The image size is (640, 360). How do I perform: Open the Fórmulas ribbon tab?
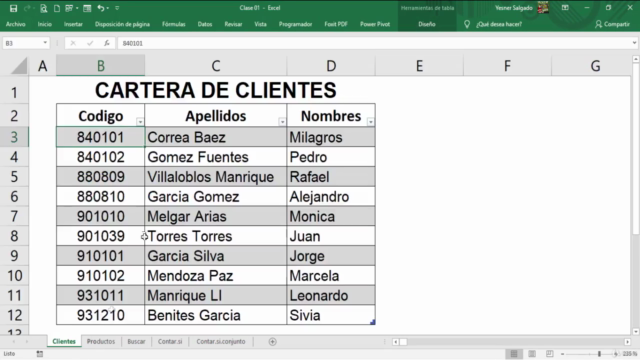pyautogui.click(x=173, y=24)
